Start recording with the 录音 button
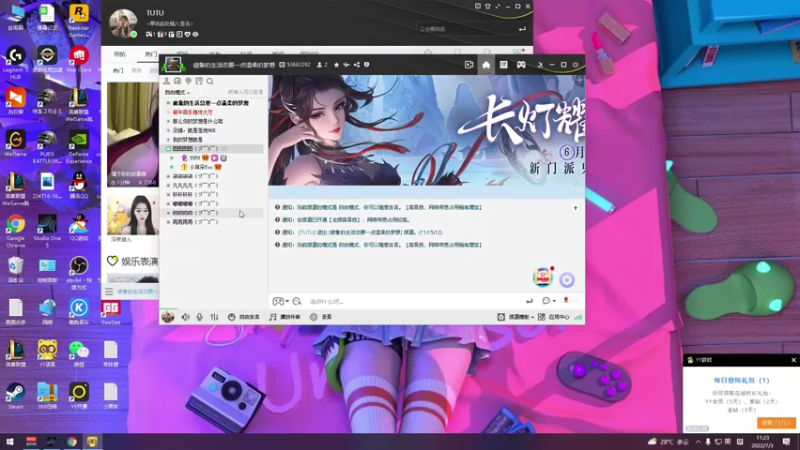Screen dimensions: 800x450 pyautogui.click(x=321, y=317)
